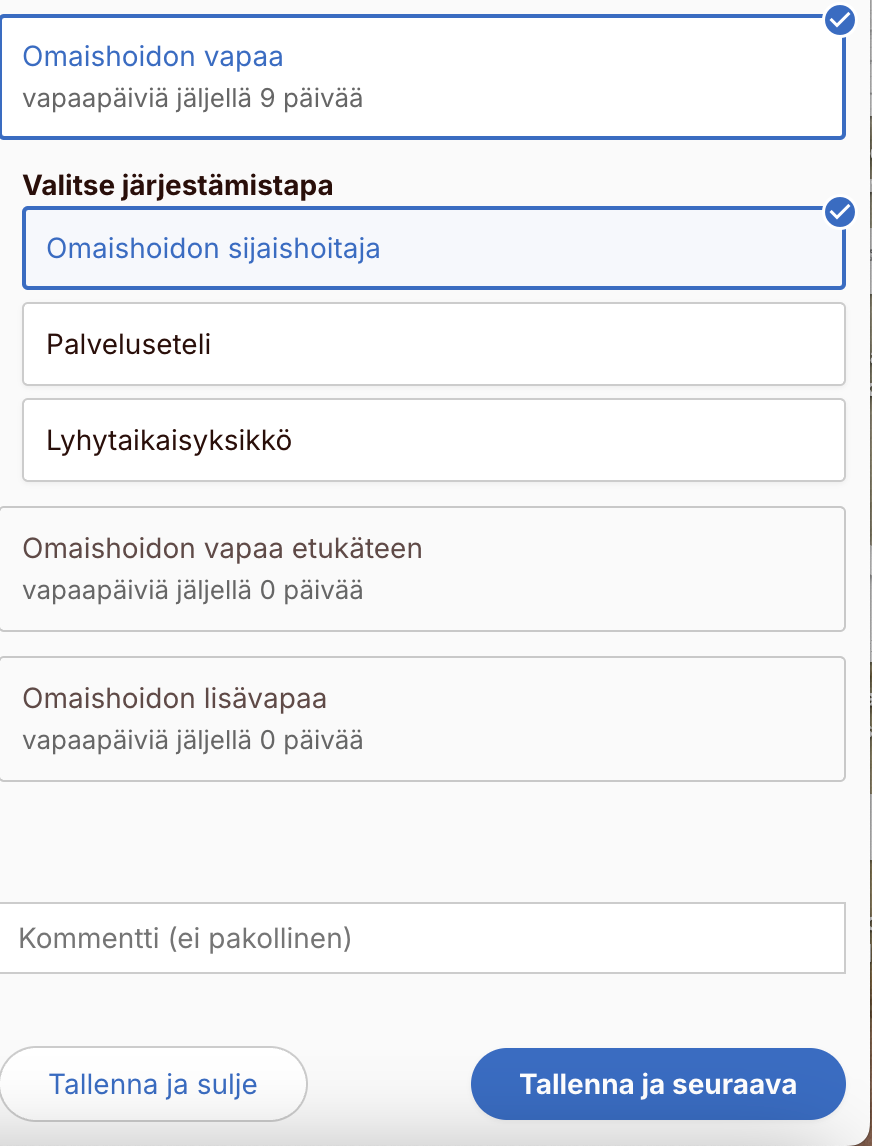This screenshot has height=1146, width=872.
Task: Click the 'vapaapäiviä jäljellä 9 päivää' text
Action: point(192,99)
